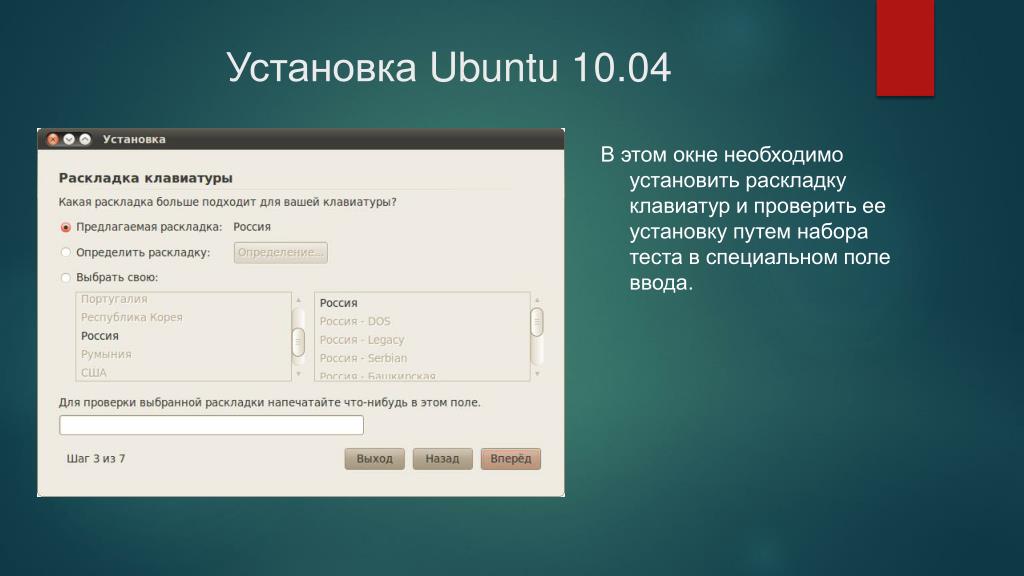Proceed with the 'Вперёд' button
1024x576 pixels.
click(x=511, y=458)
